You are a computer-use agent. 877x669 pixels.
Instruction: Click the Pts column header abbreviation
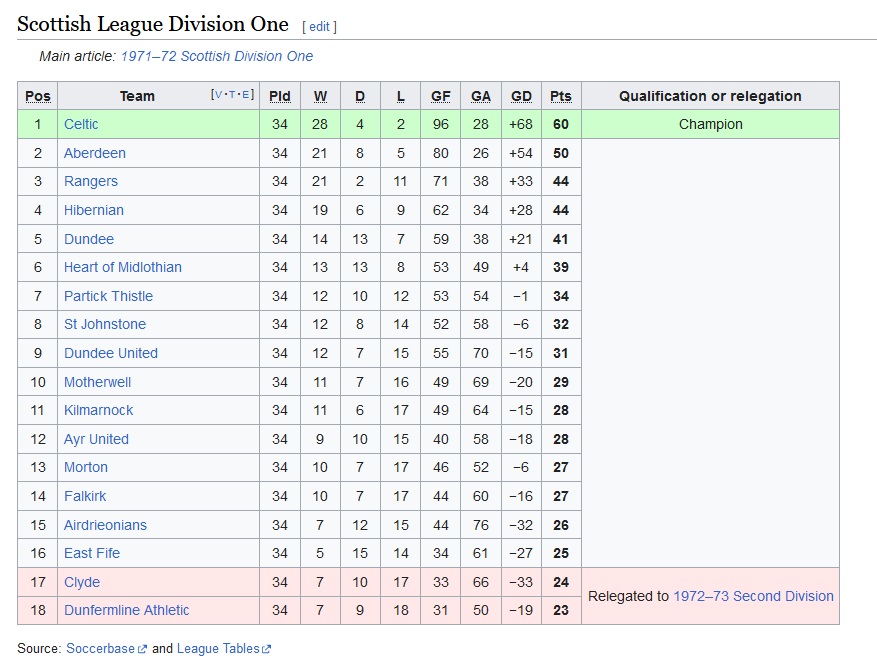click(561, 96)
